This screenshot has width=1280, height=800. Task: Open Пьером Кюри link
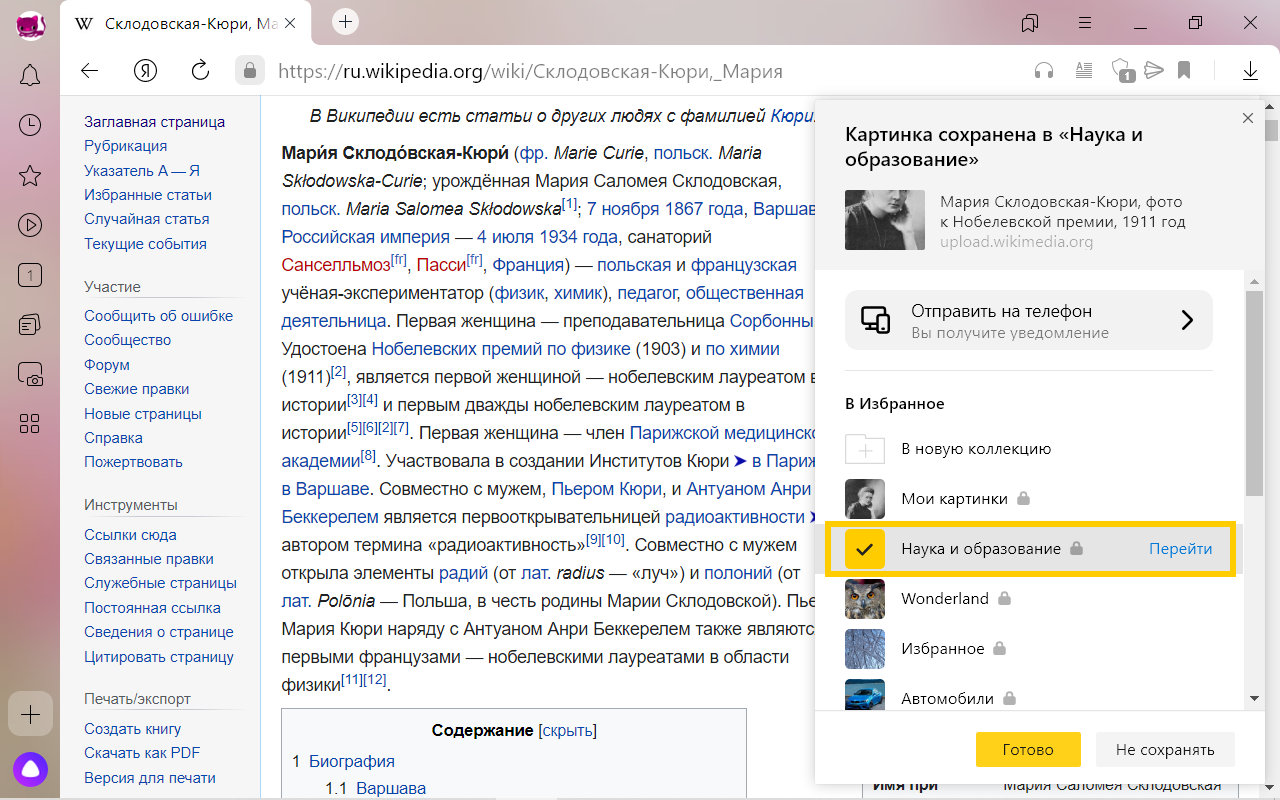(607, 489)
